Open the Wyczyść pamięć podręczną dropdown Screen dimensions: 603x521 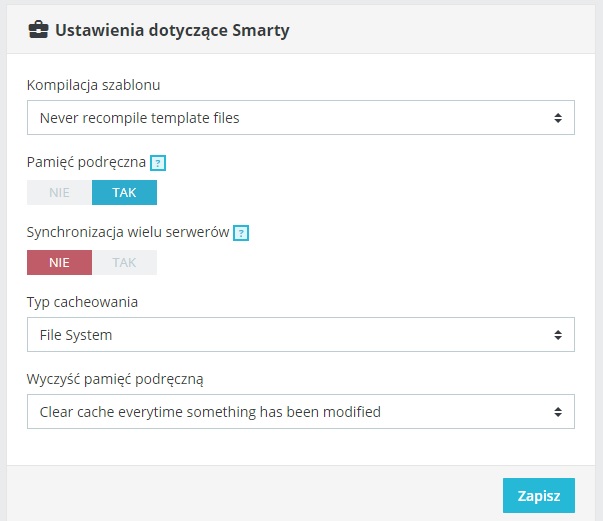(x=301, y=411)
